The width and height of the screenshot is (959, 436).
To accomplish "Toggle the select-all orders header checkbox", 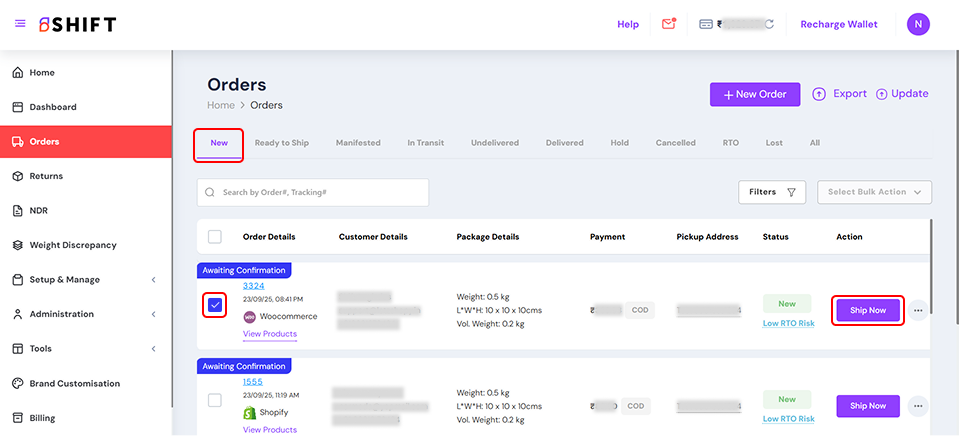I will pyautogui.click(x=215, y=237).
